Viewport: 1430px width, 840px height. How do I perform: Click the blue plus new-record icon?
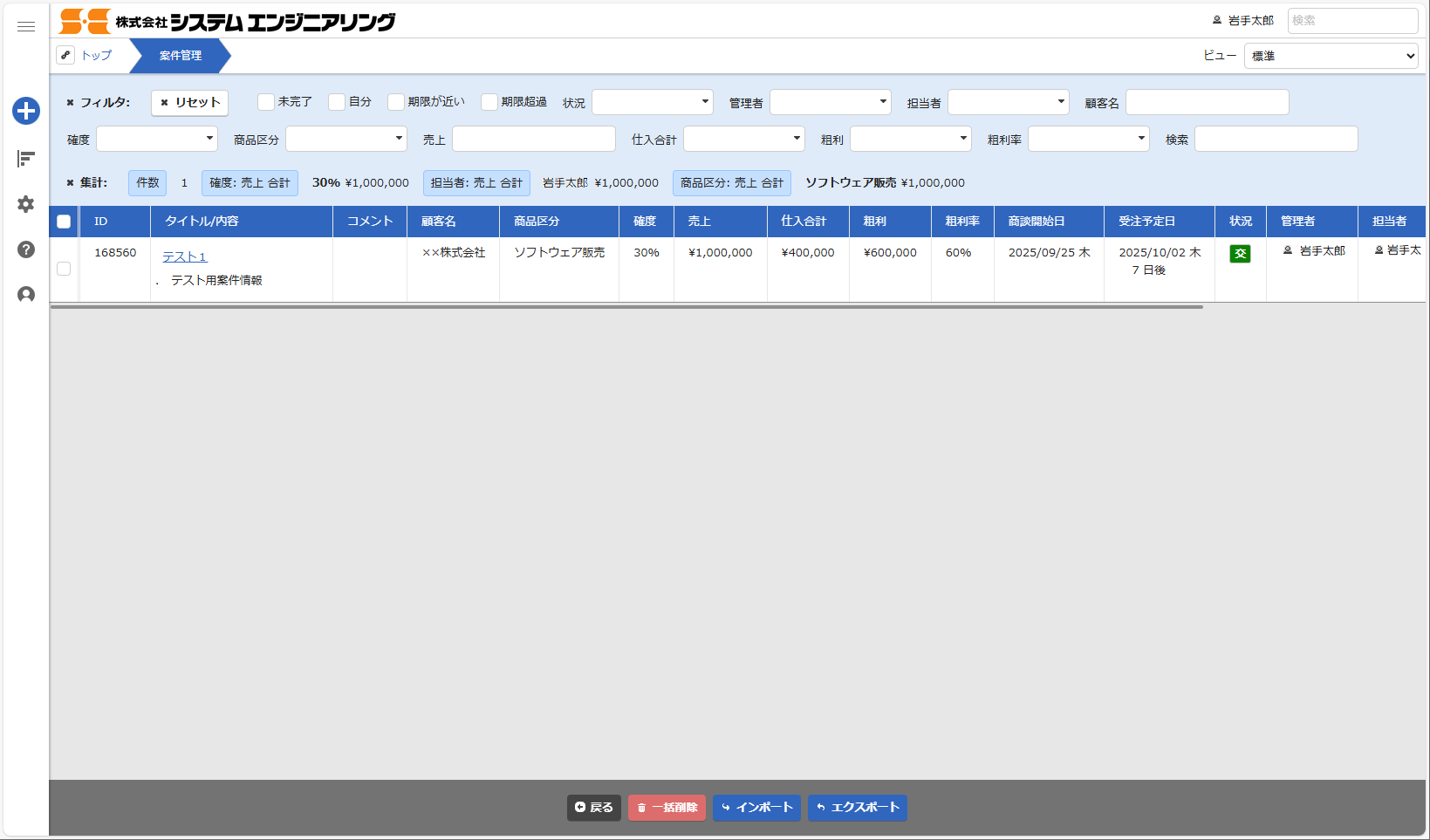click(26, 111)
